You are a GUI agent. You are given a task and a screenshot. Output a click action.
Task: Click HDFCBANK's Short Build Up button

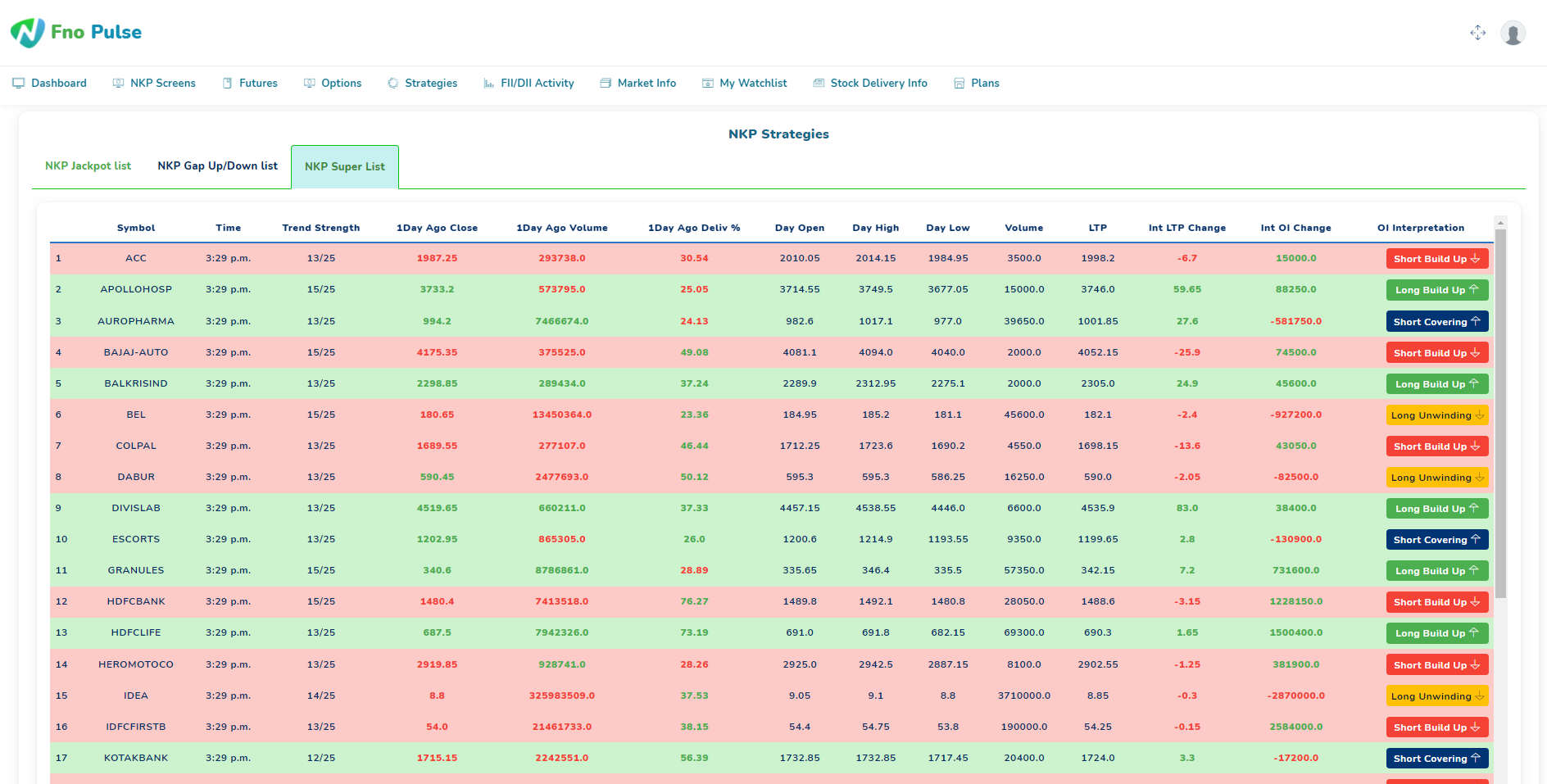click(x=1436, y=602)
